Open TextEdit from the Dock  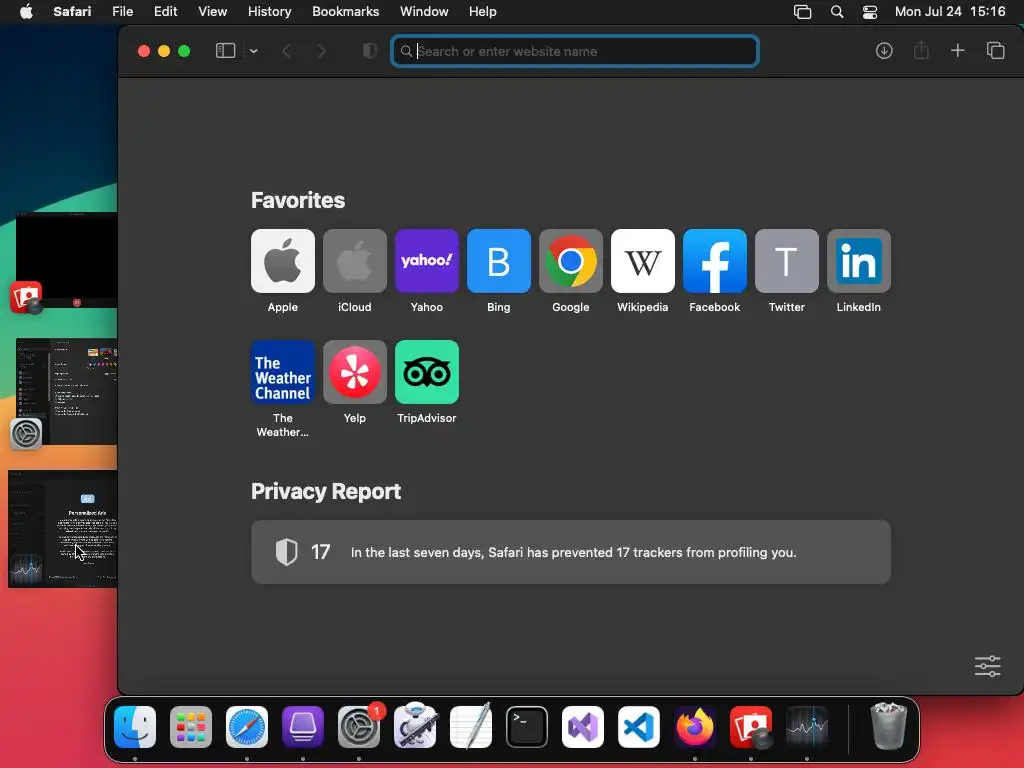coord(471,726)
